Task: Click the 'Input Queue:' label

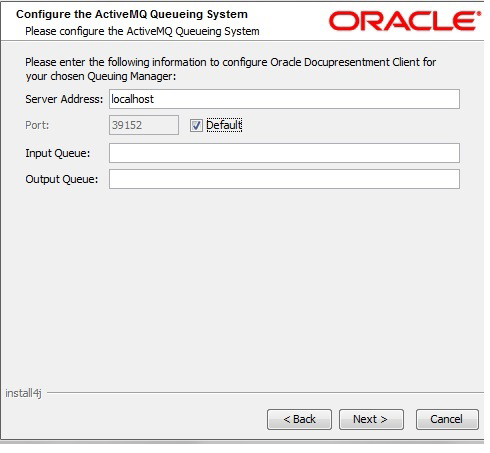Action: coord(58,153)
